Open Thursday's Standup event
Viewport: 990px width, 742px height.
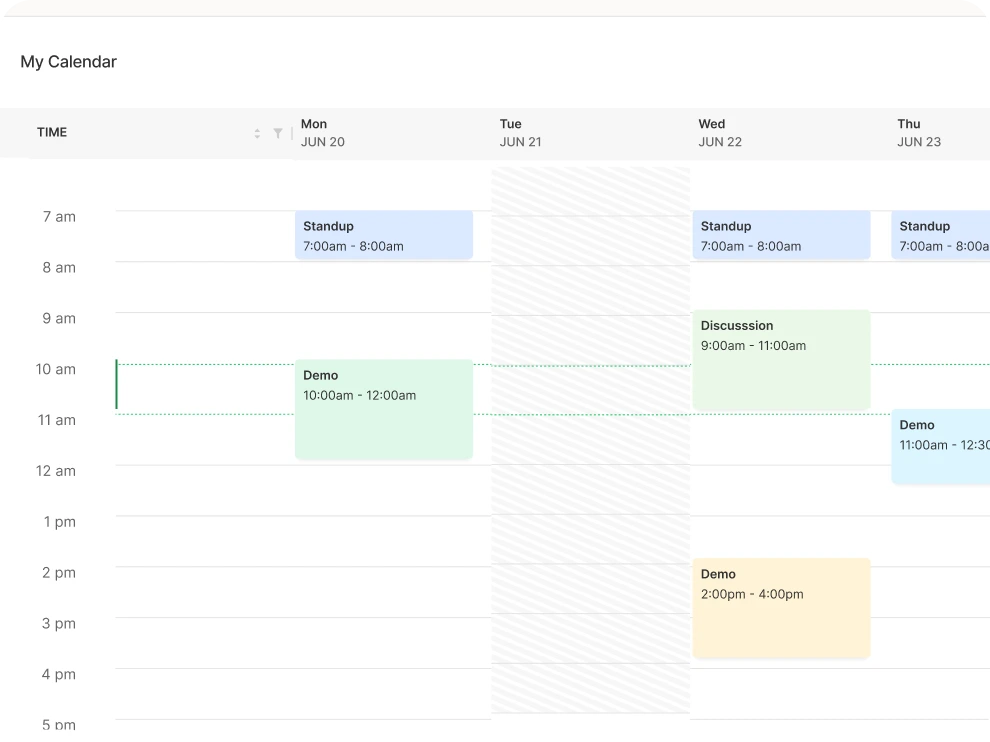point(940,236)
